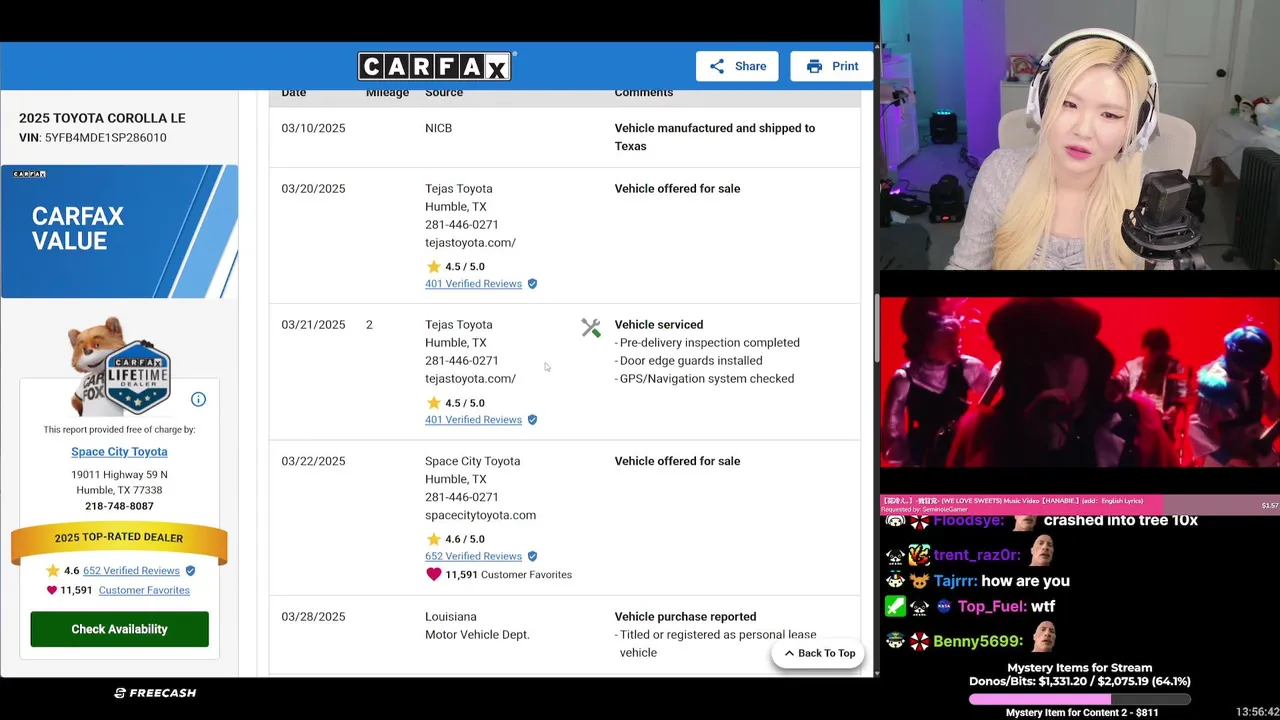Click Vehicle purchase reported text
The height and width of the screenshot is (720, 1280).
point(685,617)
